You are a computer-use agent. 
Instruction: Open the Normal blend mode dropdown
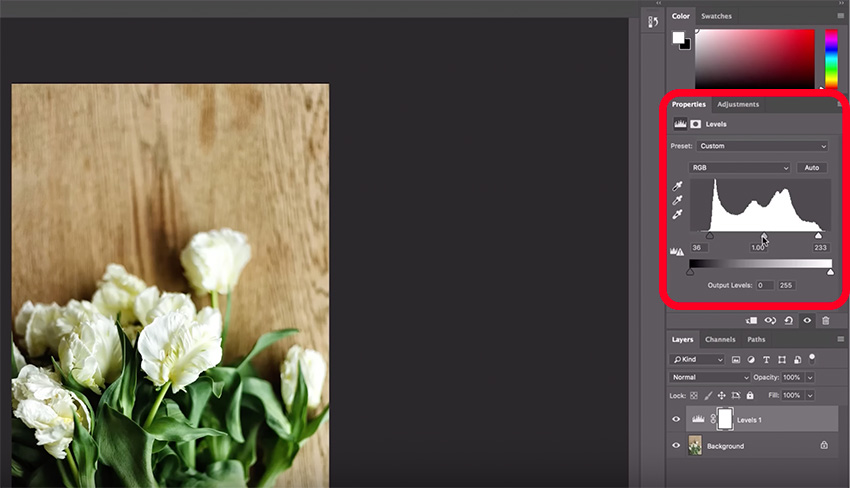pos(710,378)
